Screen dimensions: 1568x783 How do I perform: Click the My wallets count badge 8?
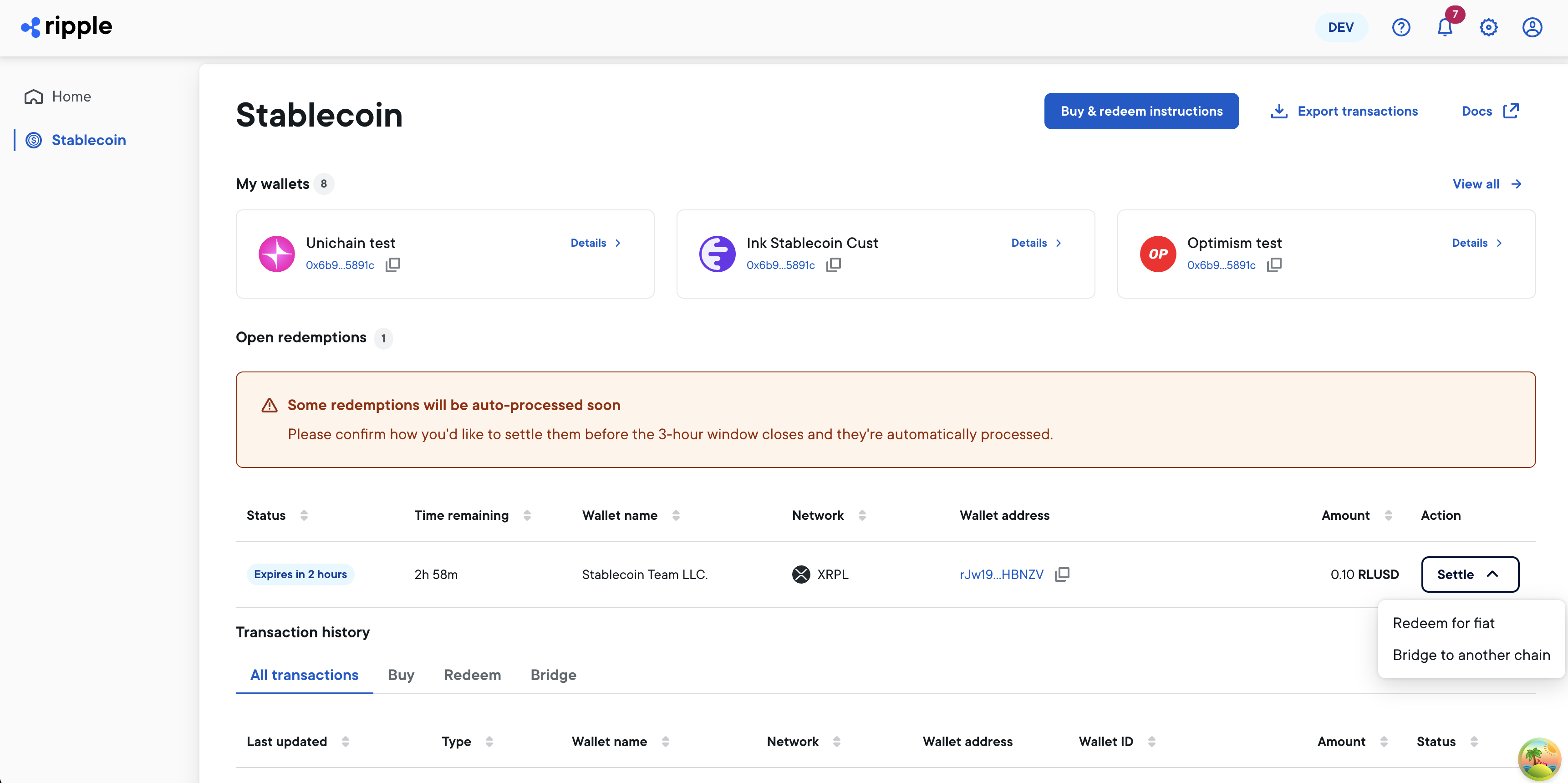tap(324, 184)
